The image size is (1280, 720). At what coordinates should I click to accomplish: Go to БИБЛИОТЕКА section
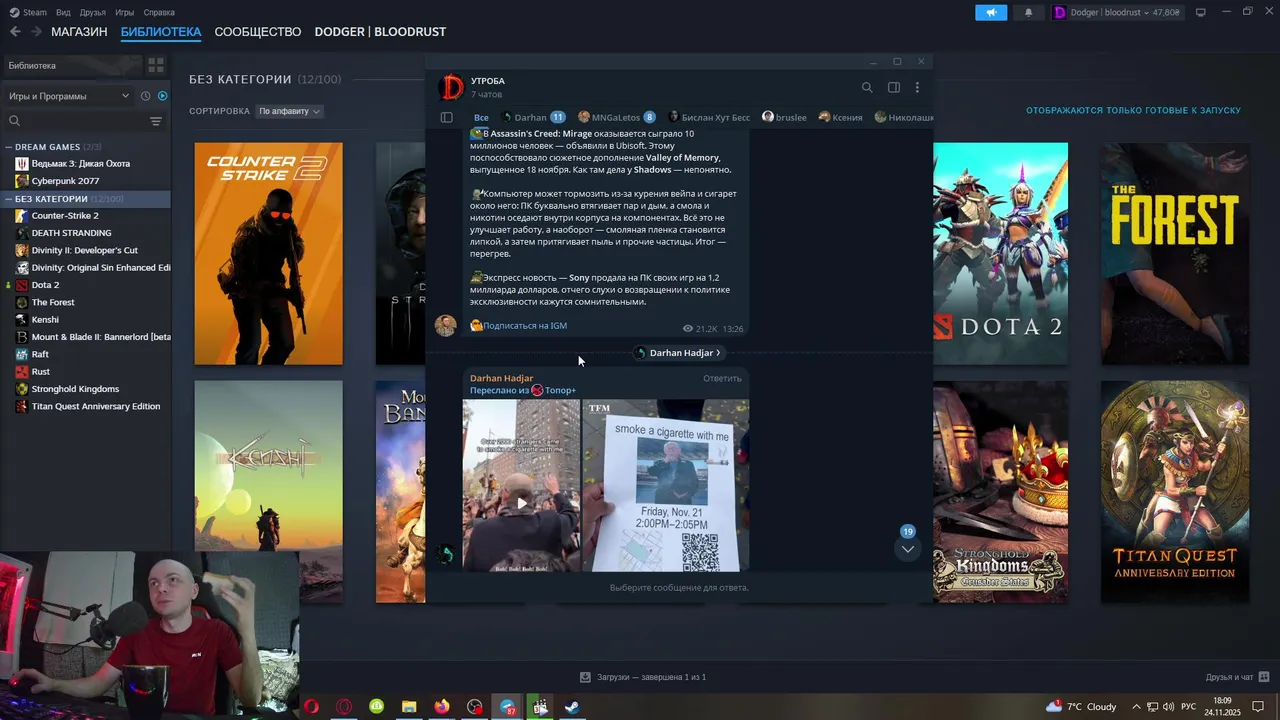161,32
